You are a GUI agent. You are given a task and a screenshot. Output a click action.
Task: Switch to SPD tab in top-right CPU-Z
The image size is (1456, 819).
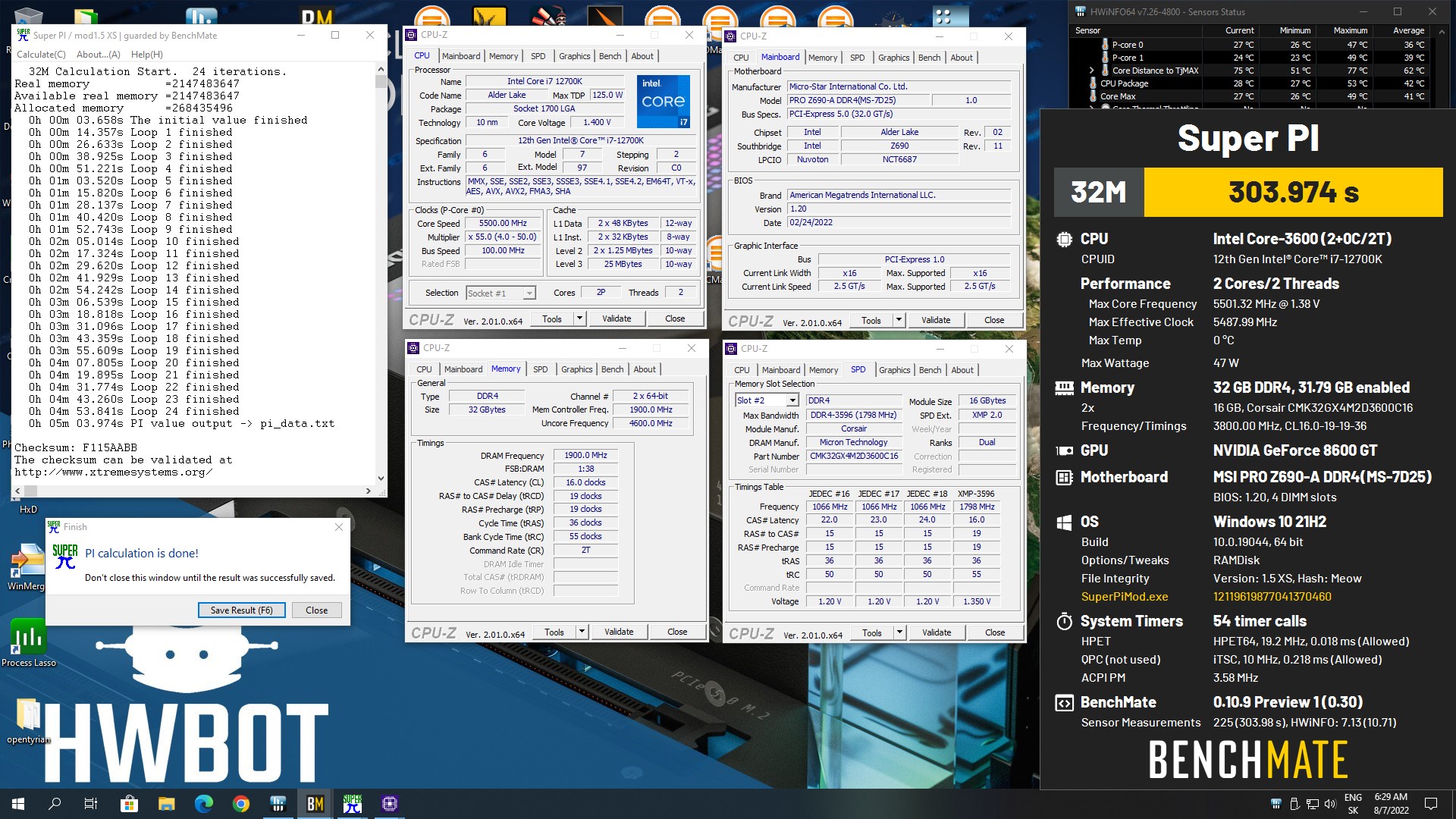pos(857,58)
